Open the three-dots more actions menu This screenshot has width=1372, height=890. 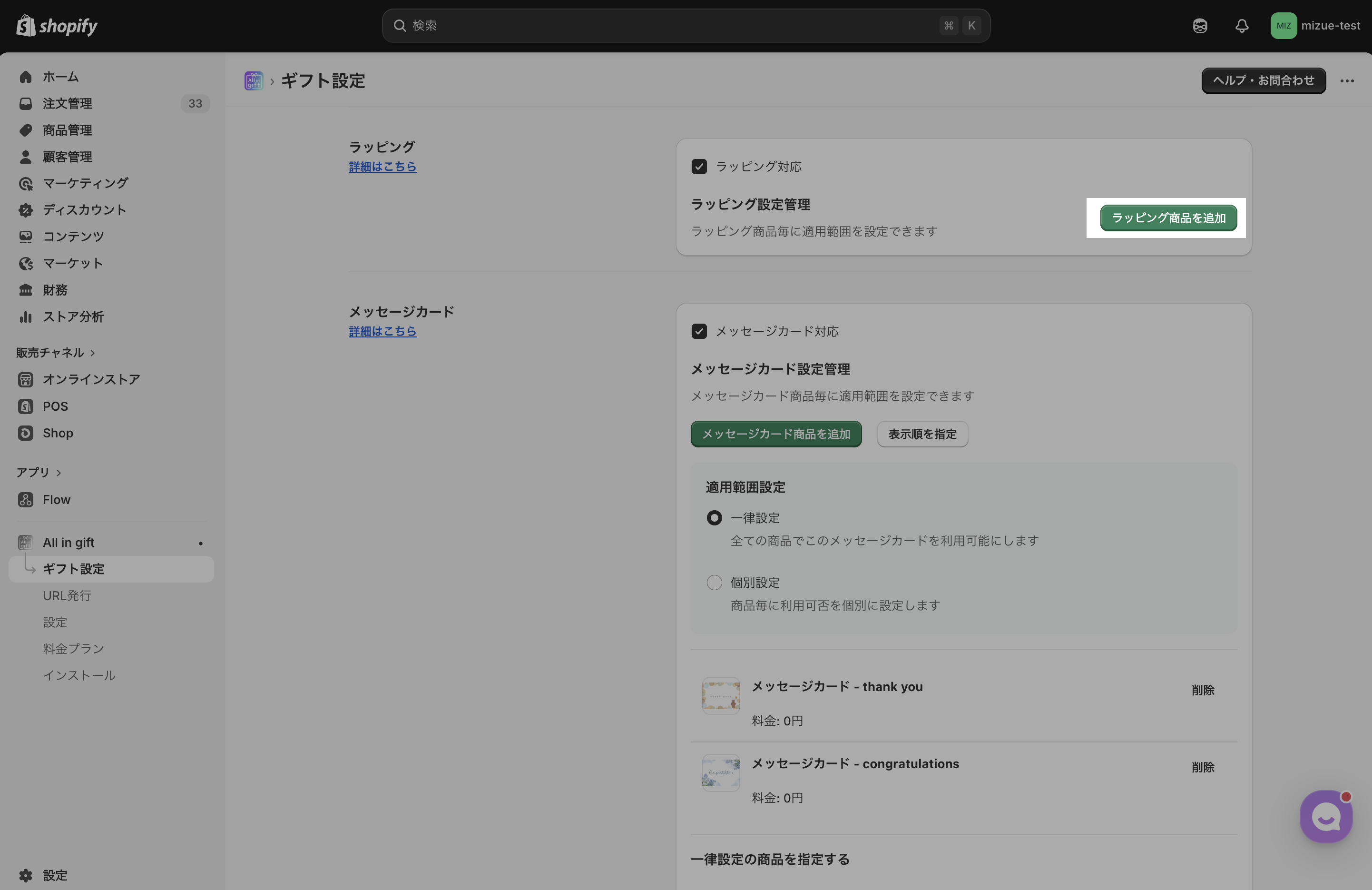click(x=1347, y=81)
